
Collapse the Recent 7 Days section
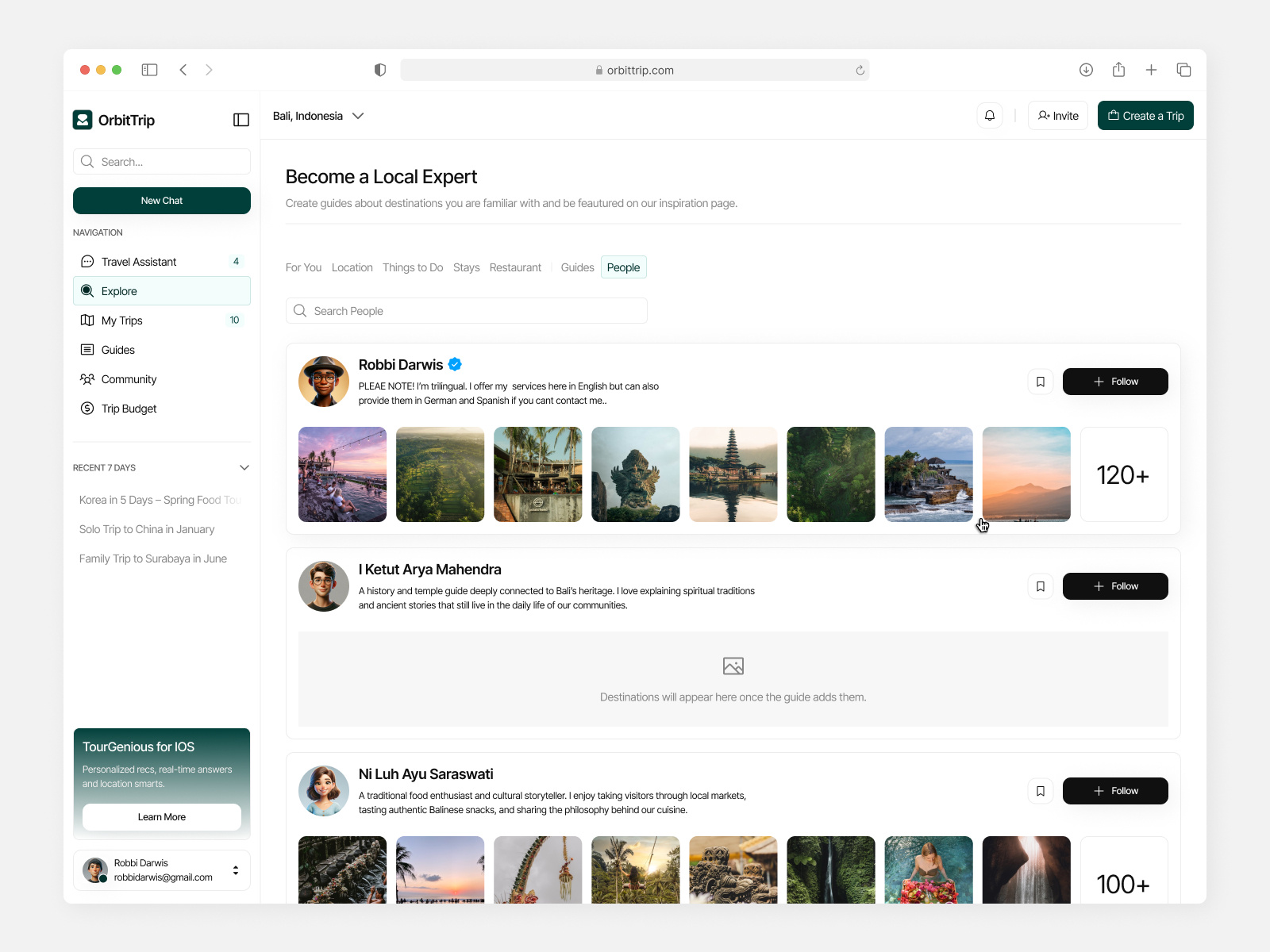[244, 467]
